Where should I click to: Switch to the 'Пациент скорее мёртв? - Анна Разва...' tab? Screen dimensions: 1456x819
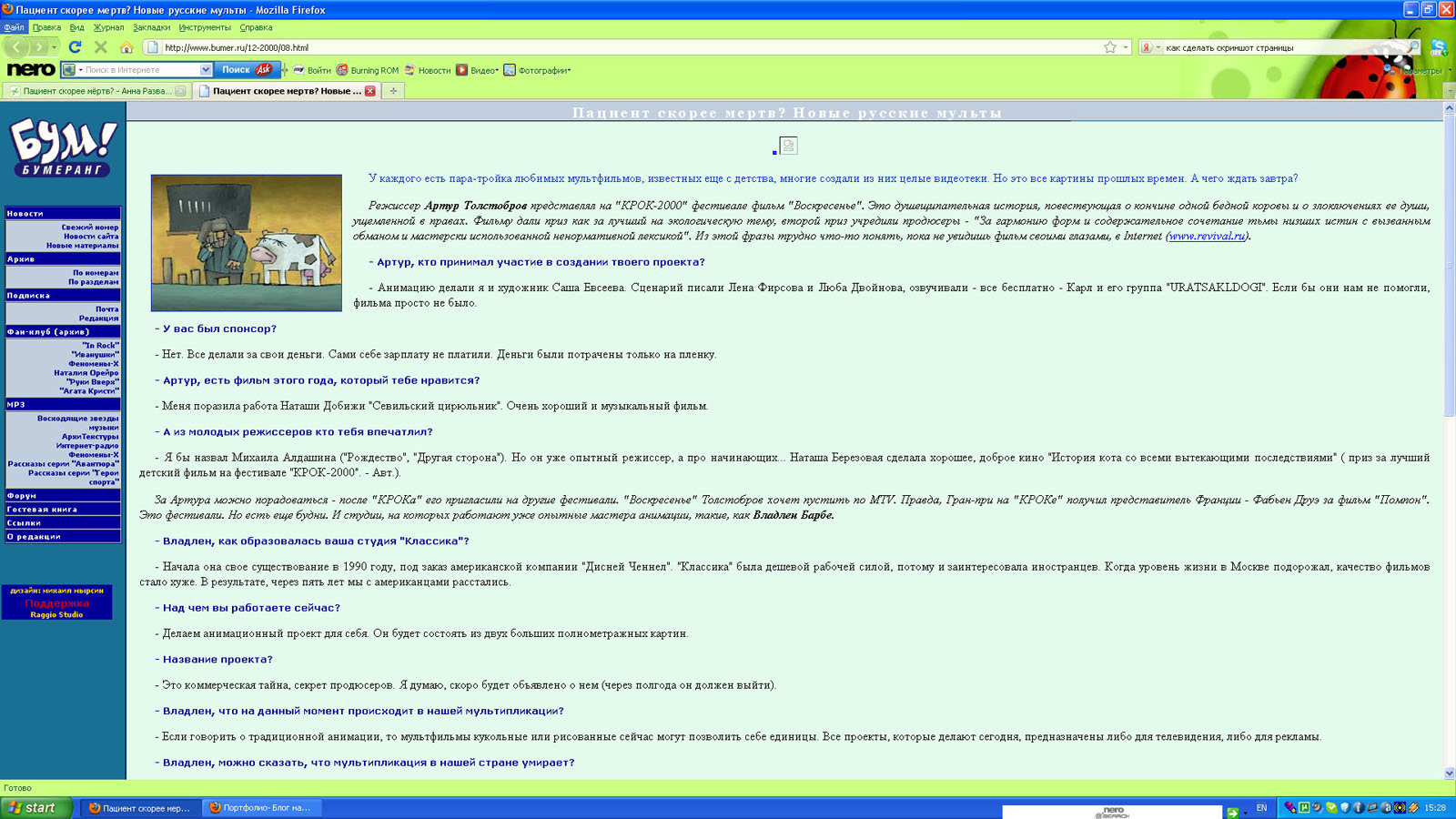pos(97,91)
